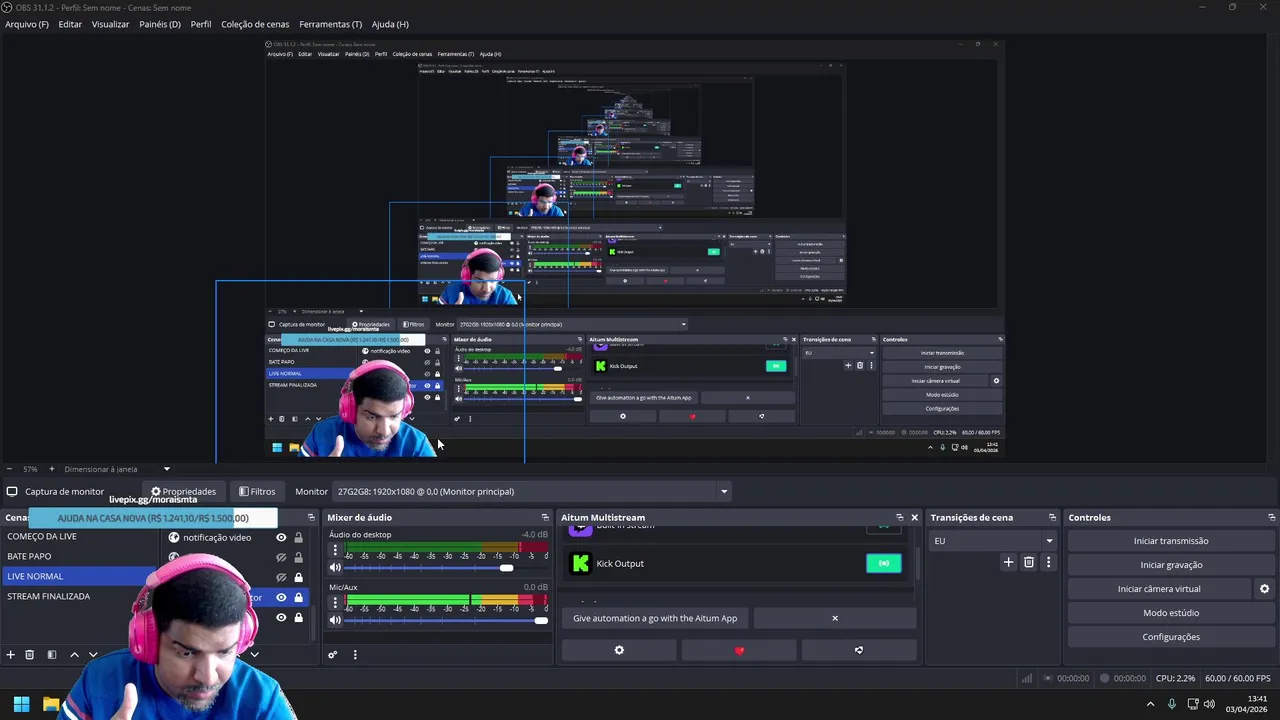
Task: Open the EU transition dropdown
Action: [992, 541]
